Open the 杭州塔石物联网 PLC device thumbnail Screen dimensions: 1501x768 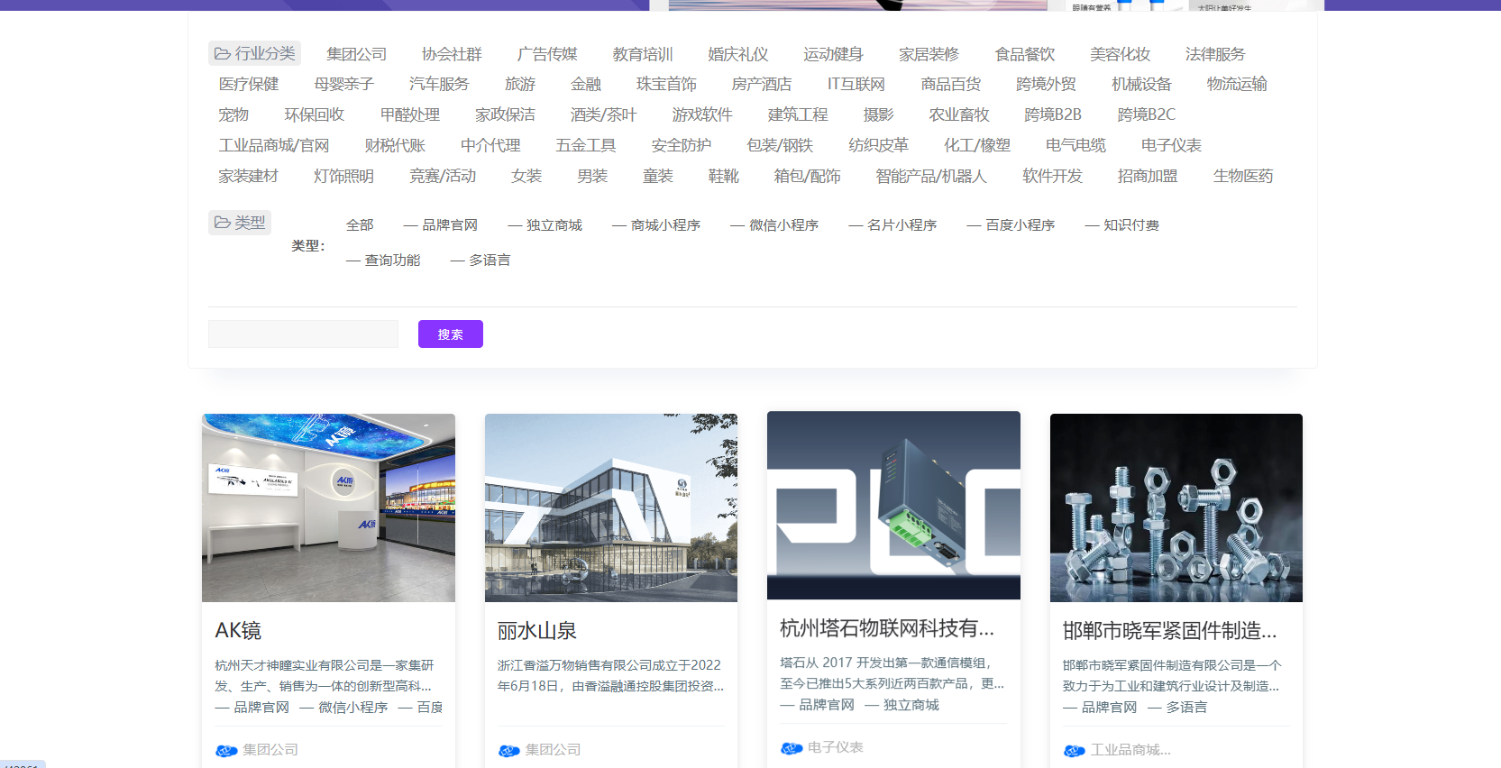[x=894, y=506]
